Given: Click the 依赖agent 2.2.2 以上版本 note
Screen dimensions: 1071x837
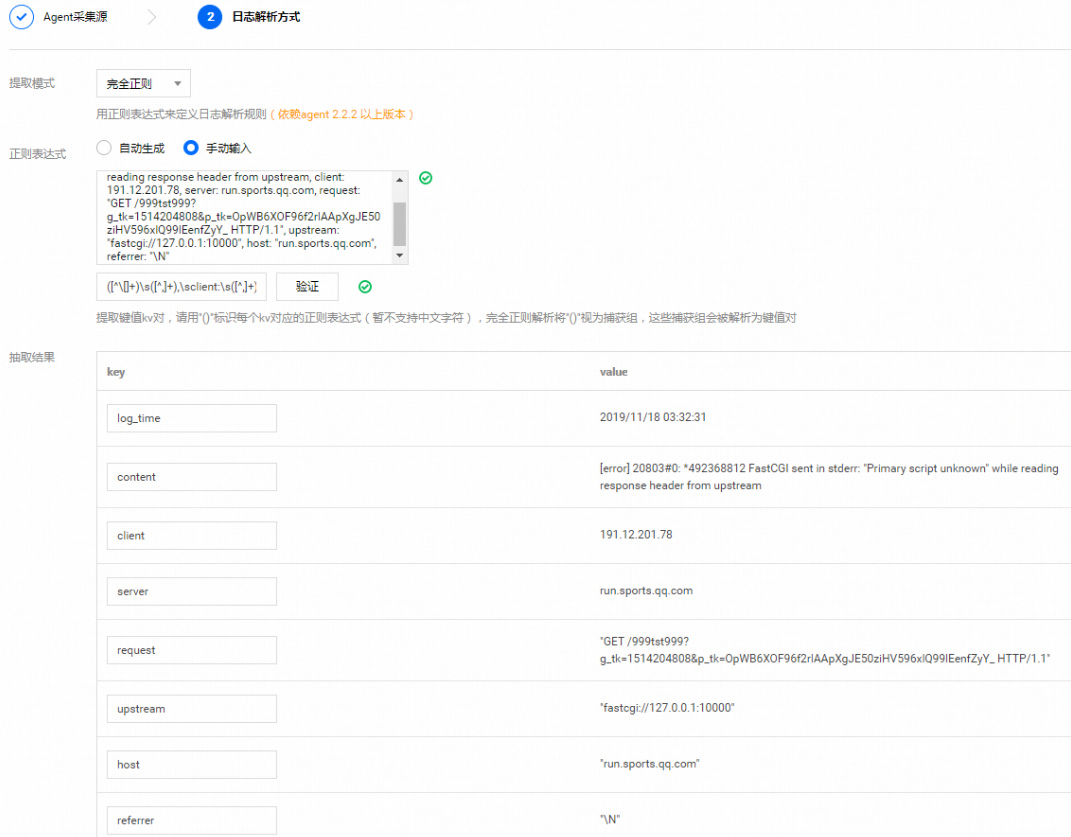Looking at the screenshot, I should pyautogui.click(x=342, y=114).
